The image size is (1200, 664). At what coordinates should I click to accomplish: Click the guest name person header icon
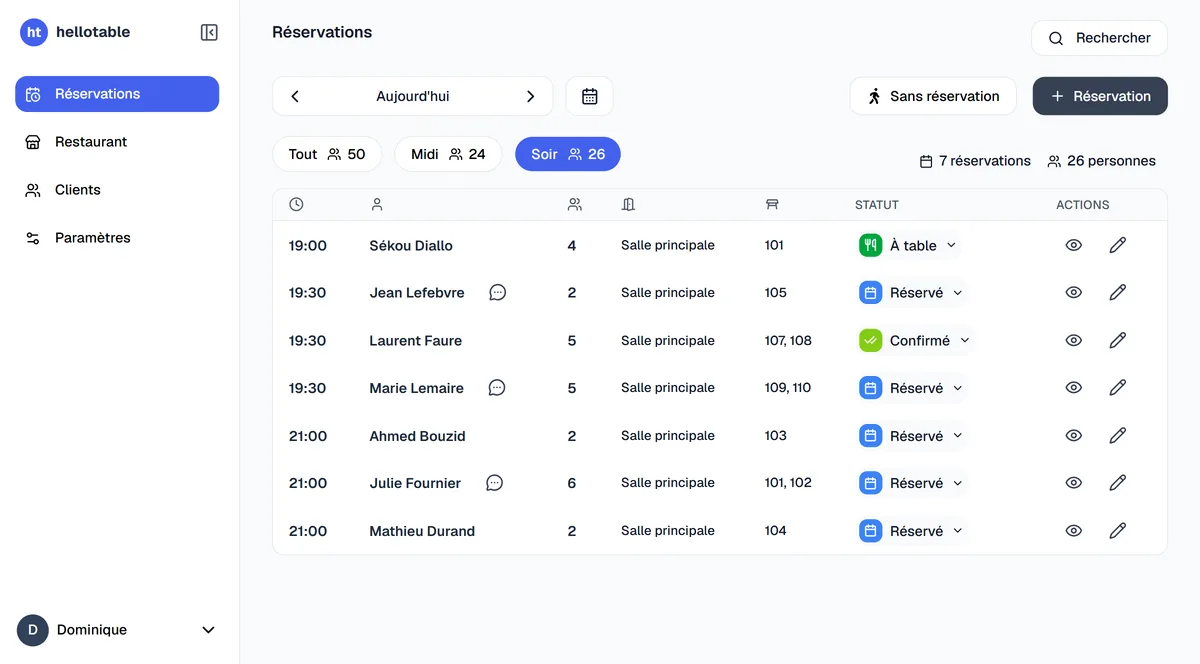click(377, 204)
